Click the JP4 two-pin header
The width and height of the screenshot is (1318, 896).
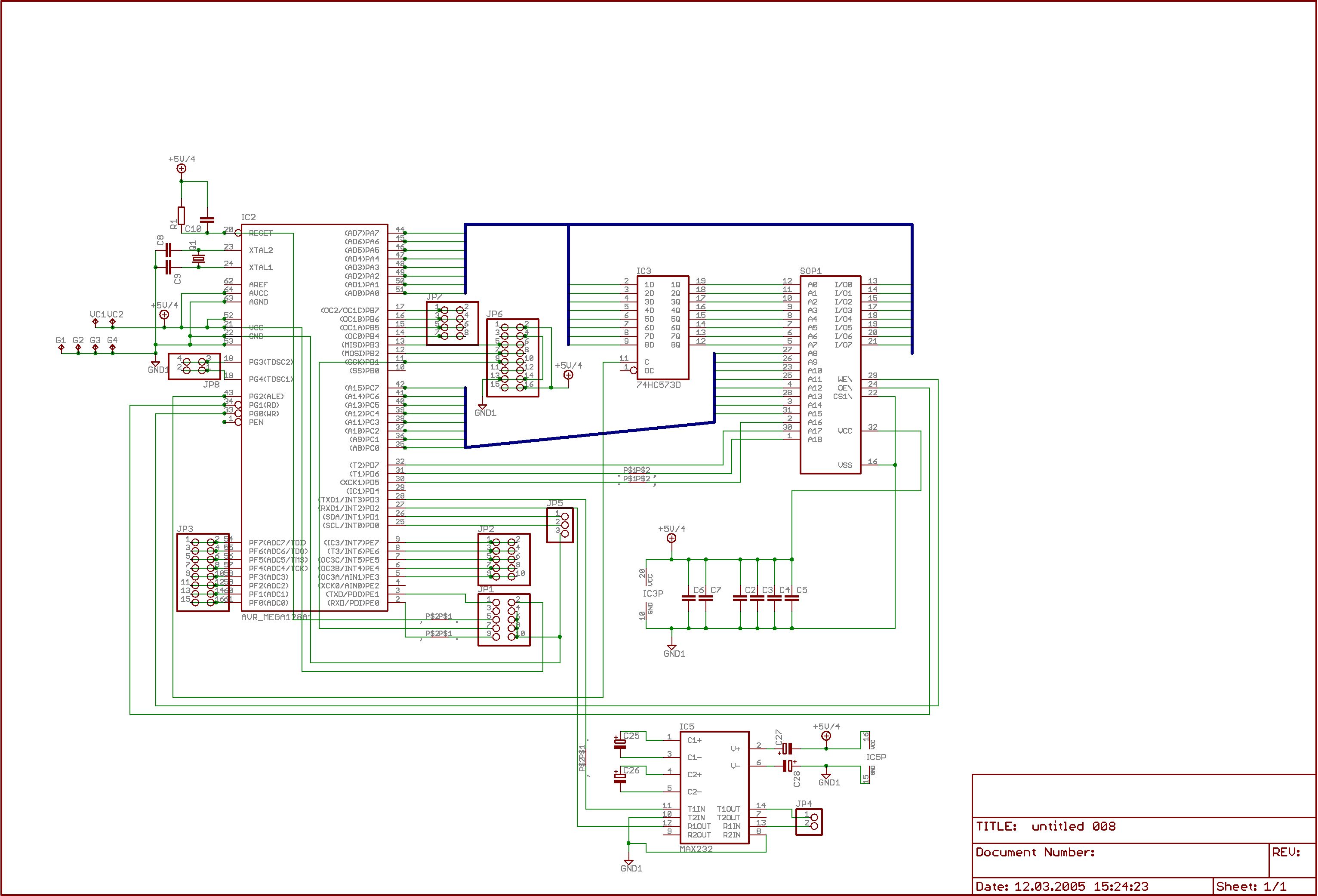click(809, 822)
